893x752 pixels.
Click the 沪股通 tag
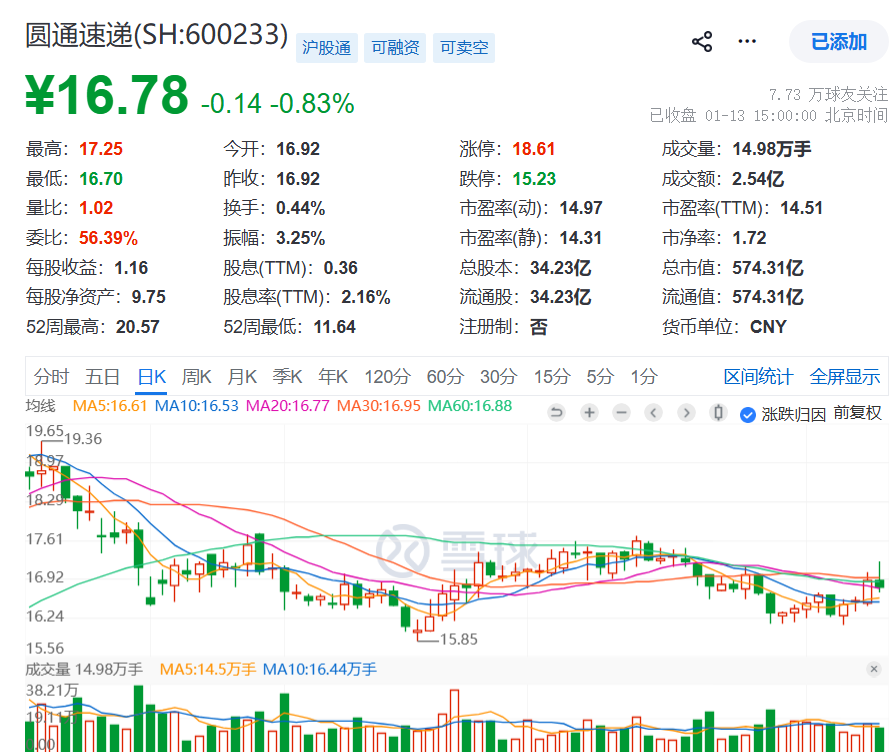[x=326, y=47]
